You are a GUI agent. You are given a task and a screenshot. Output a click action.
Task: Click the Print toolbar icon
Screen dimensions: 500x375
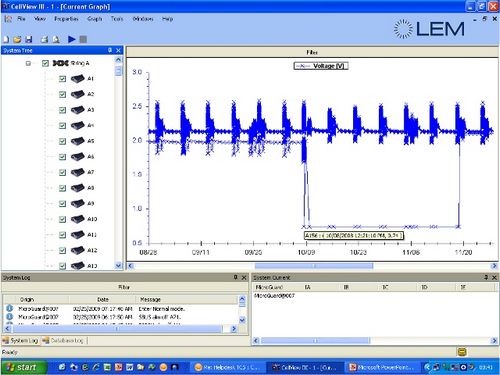click(x=44, y=39)
